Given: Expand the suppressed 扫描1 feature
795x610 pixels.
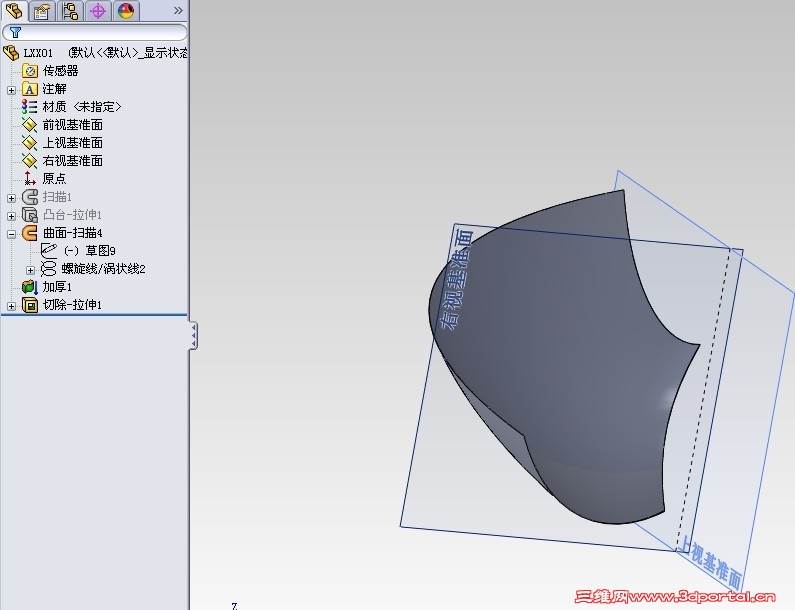Looking at the screenshot, I should [x=11, y=198].
